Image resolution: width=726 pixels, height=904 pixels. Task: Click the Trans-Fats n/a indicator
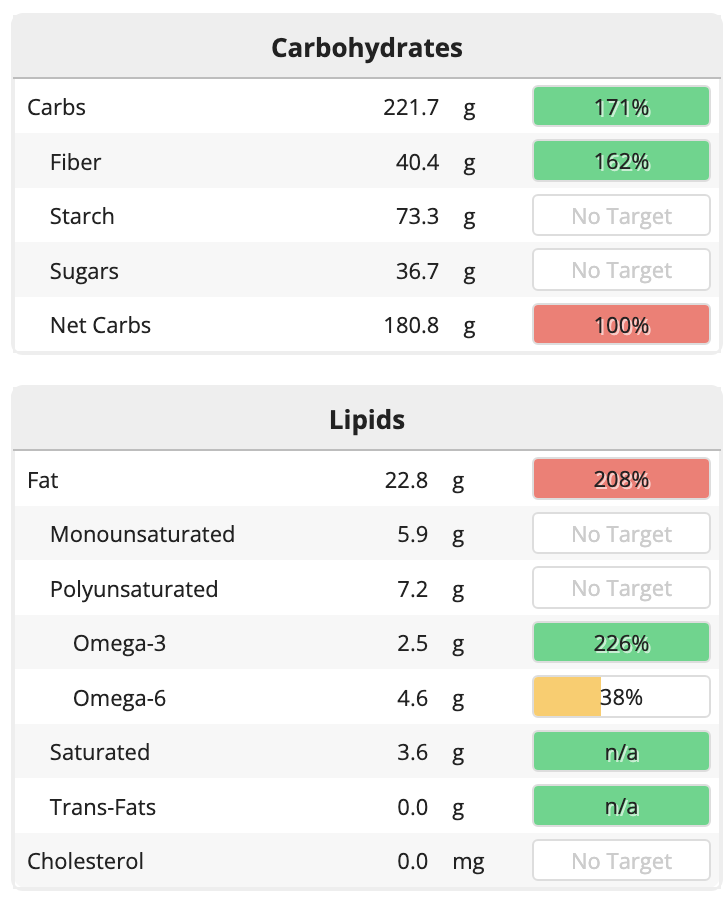point(621,807)
